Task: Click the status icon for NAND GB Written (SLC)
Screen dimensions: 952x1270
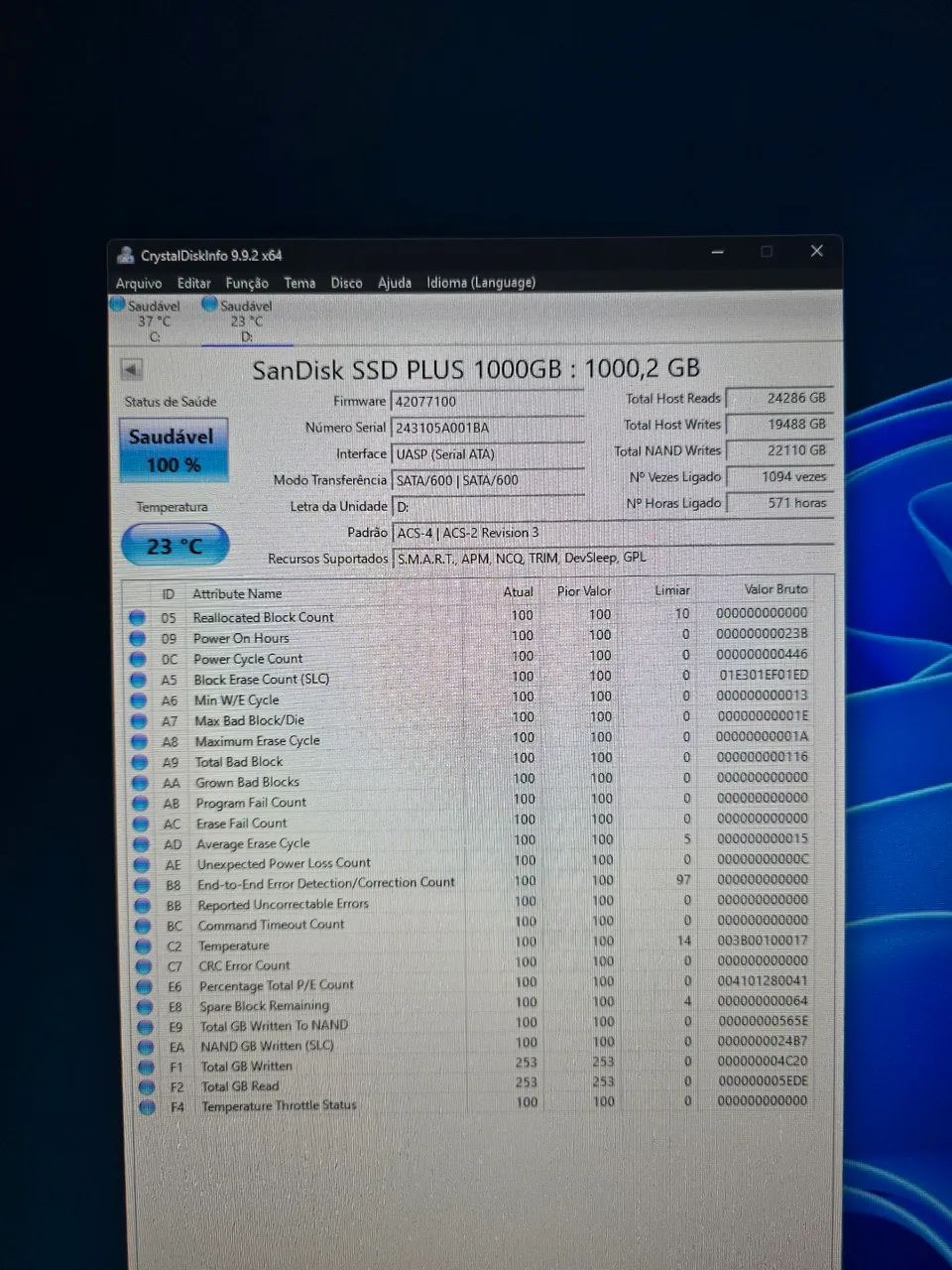Action: point(148,1048)
